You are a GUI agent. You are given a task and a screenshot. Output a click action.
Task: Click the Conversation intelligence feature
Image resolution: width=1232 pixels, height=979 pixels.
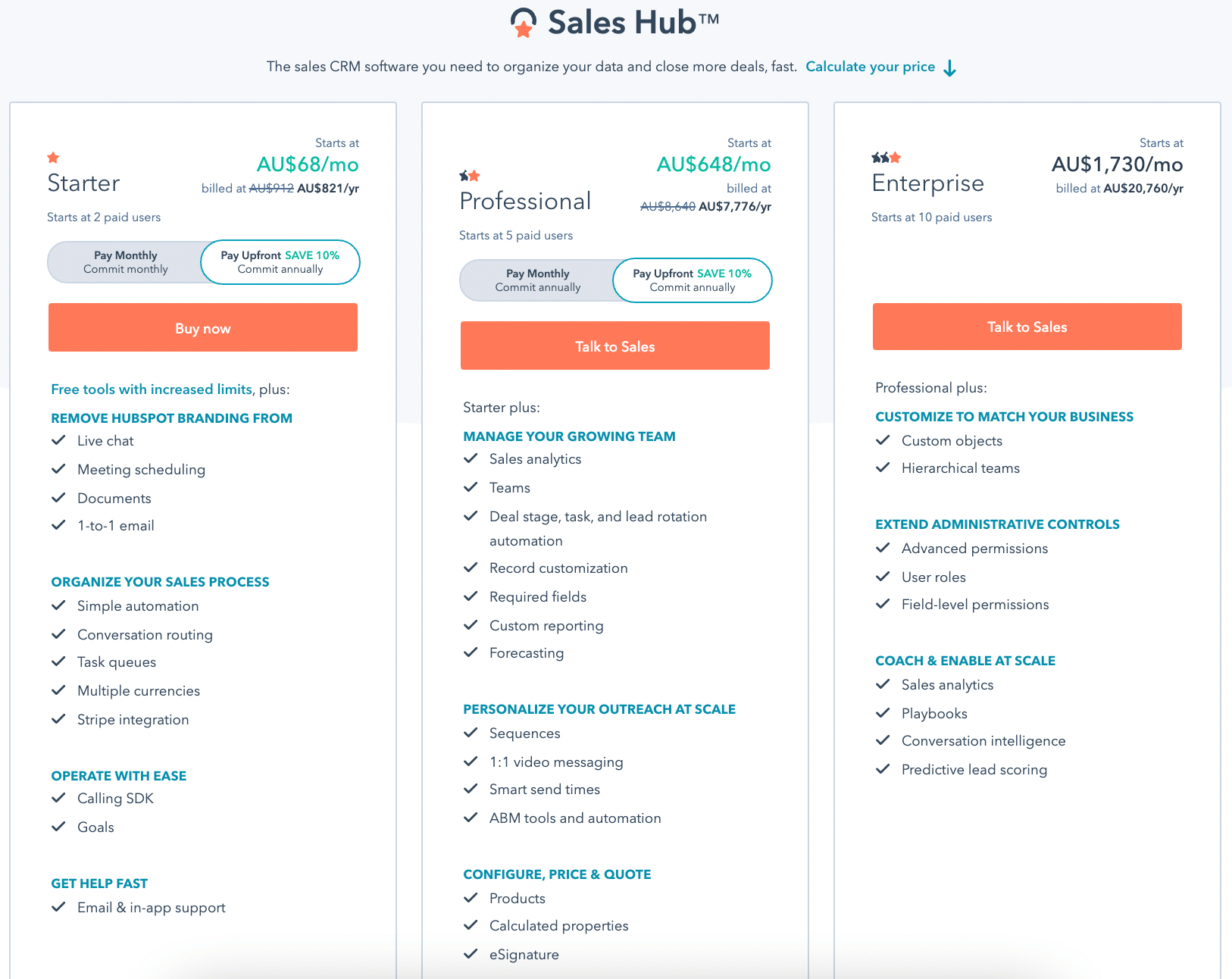tap(983, 741)
